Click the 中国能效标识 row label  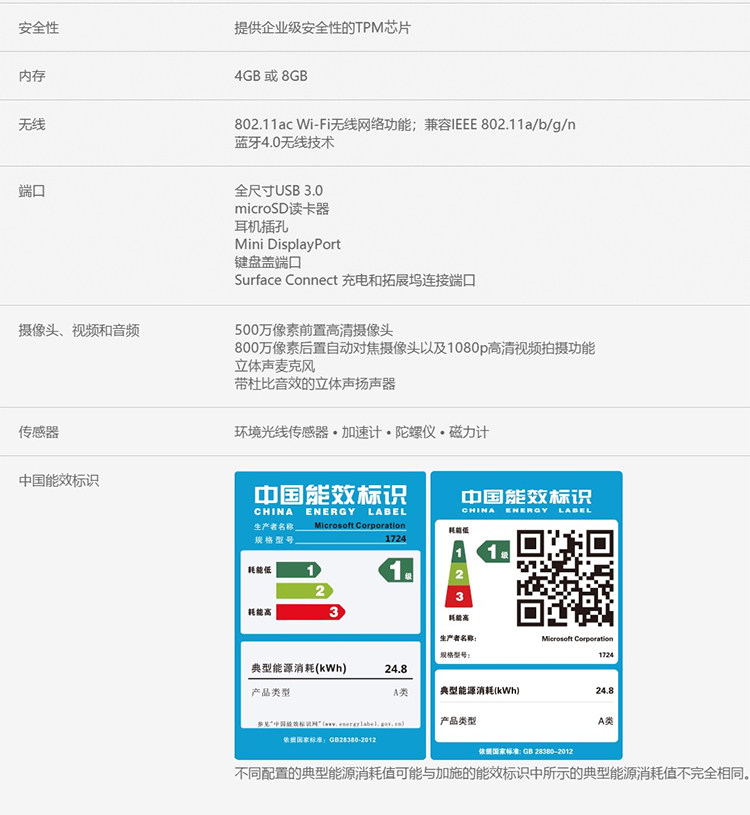59,480
